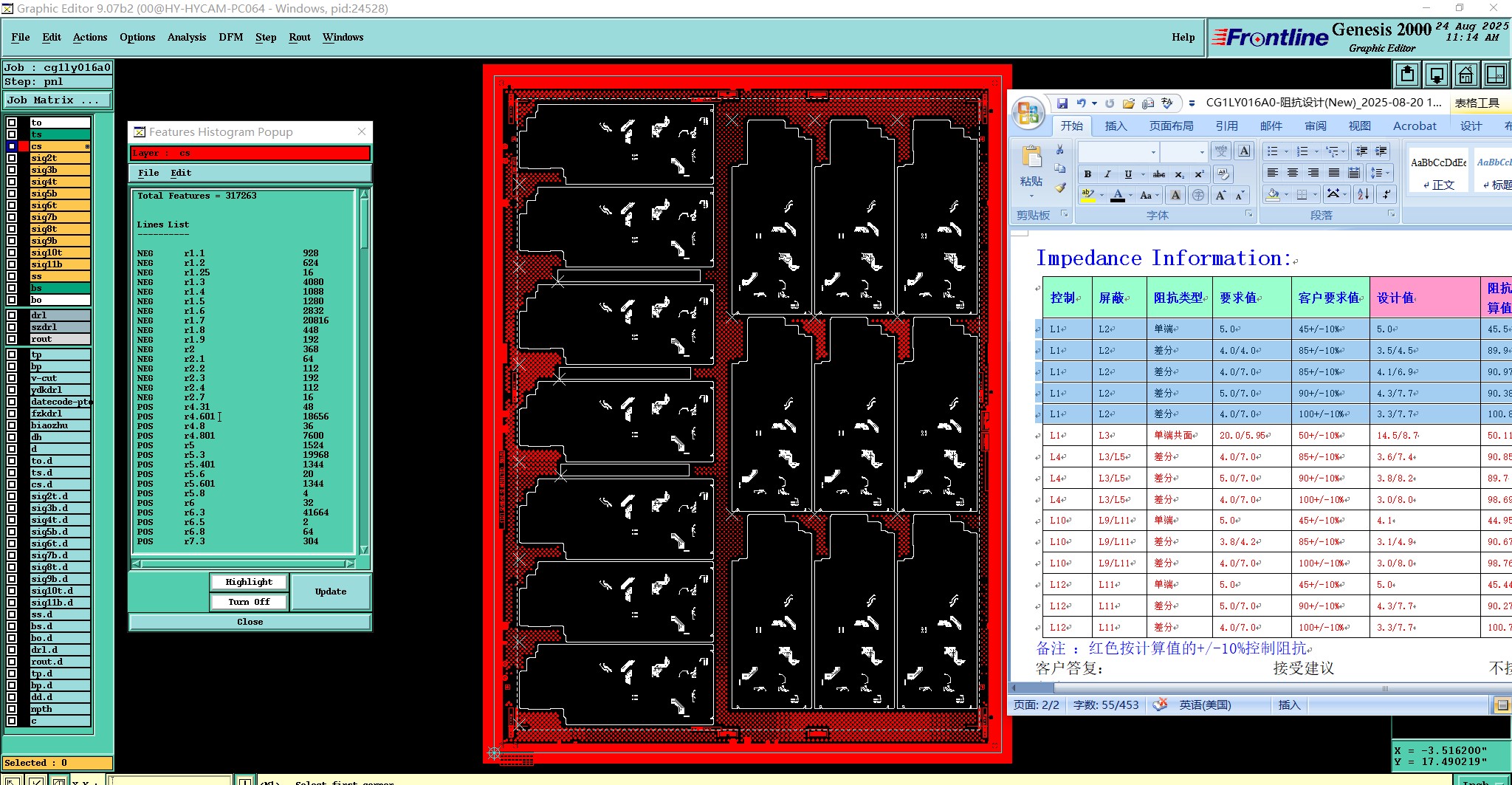
Task: Center align paragraph text
Action: [1293, 173]
